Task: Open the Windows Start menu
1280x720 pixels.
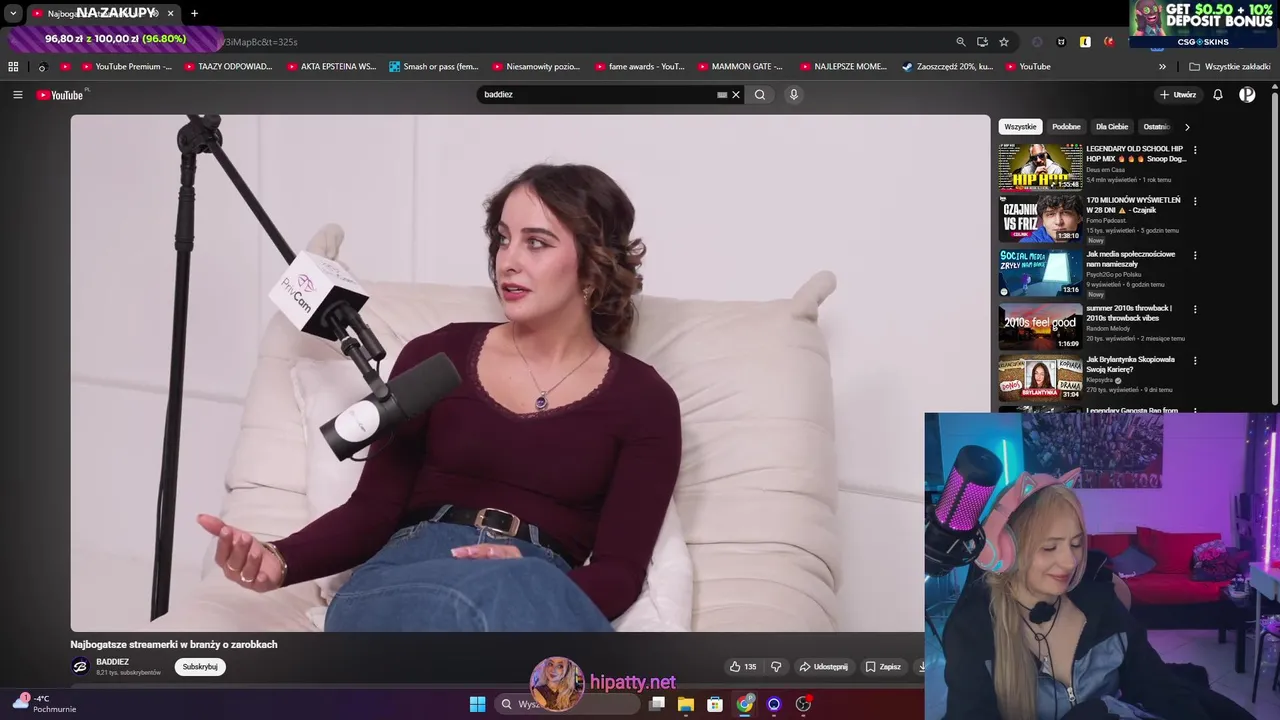Action: pos(477,704)
